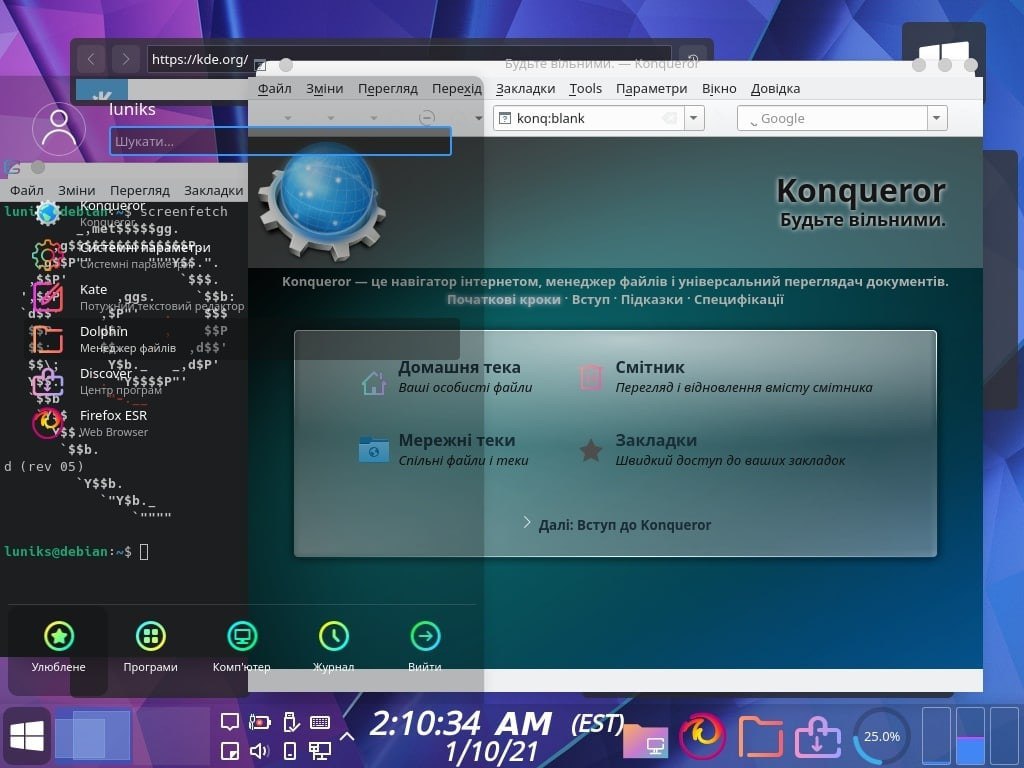Open Зміни menu in Konqueror

[x=325, y=88]
